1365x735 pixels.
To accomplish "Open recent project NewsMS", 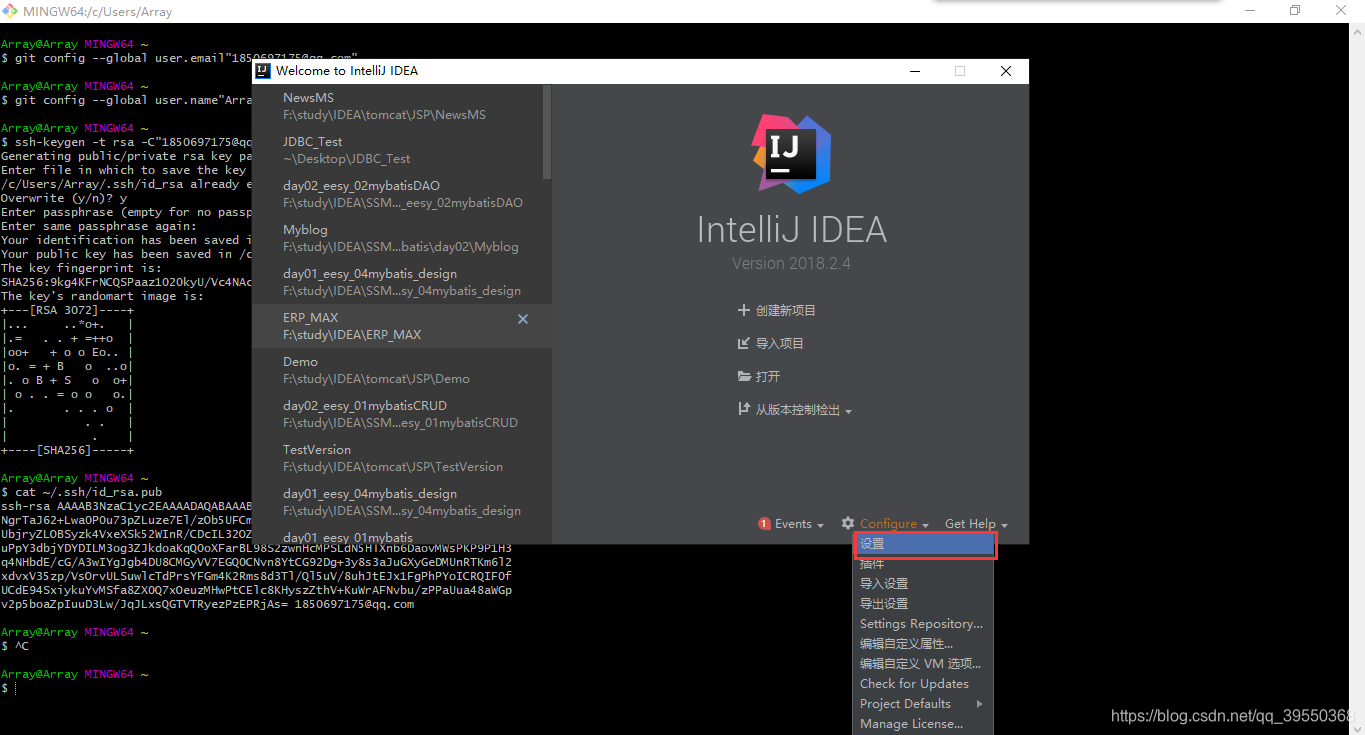I will point(398,106).
